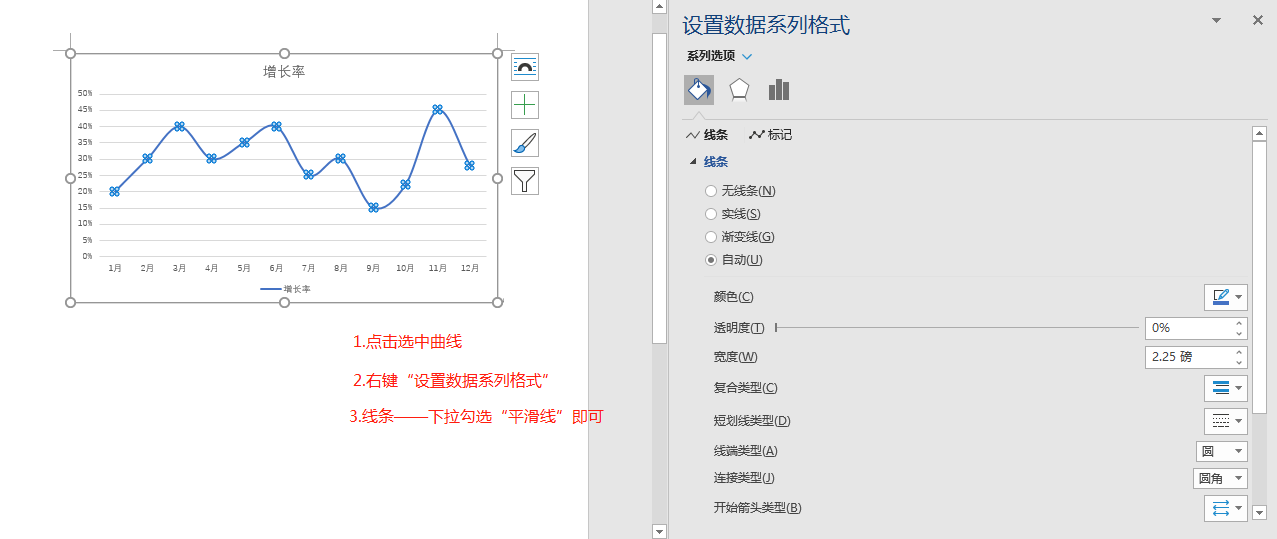Select the 自动(U) radio option
The width and height of the screenshot is (1277, 539).
(x=711, y=260)
